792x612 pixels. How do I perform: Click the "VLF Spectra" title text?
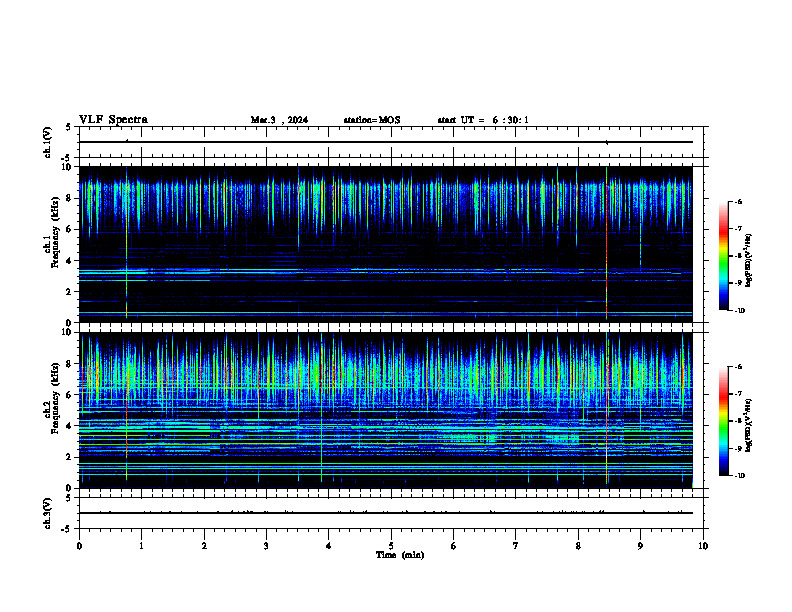(113, 119)
